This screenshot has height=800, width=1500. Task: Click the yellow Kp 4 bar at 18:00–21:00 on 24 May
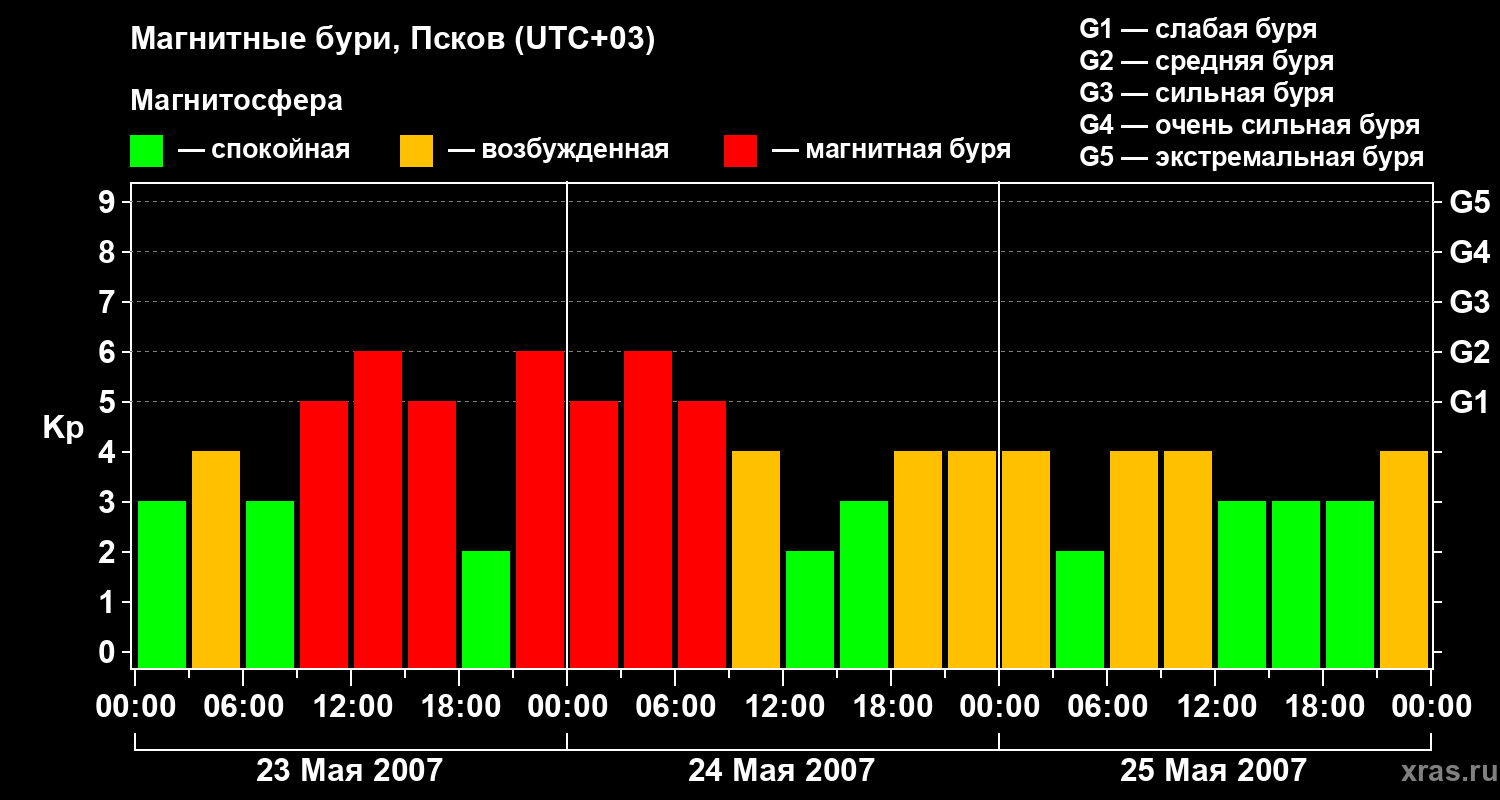tap(918, 559)
